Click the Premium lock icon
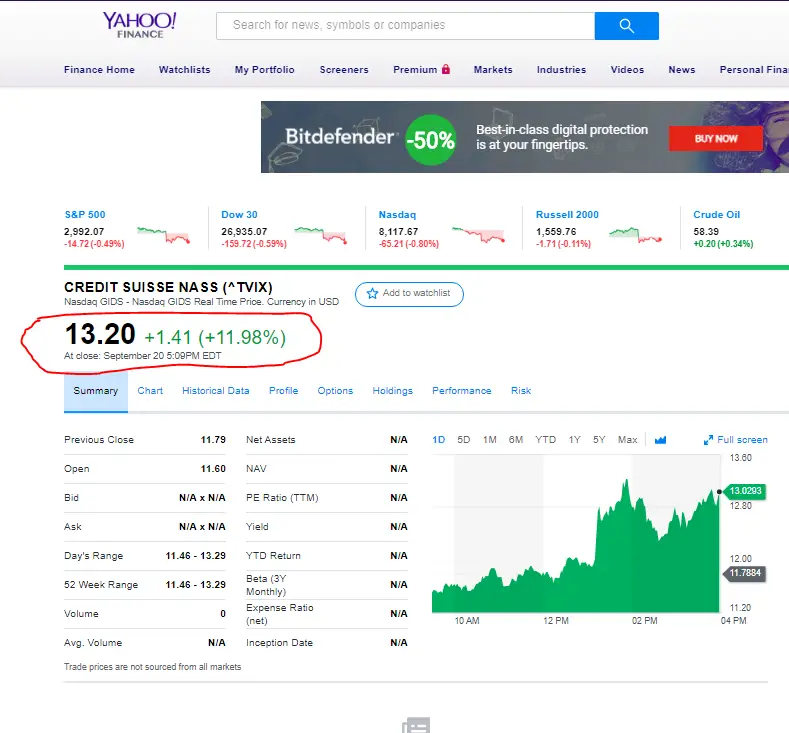The width and height of the screenshot is (789, 733). [446, 69]
